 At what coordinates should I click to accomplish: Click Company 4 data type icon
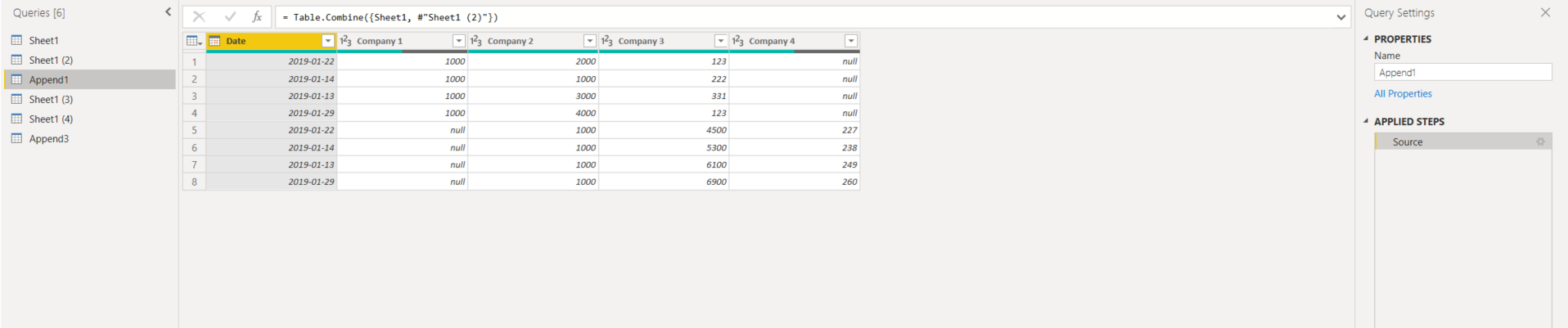(x=738, y=41)
